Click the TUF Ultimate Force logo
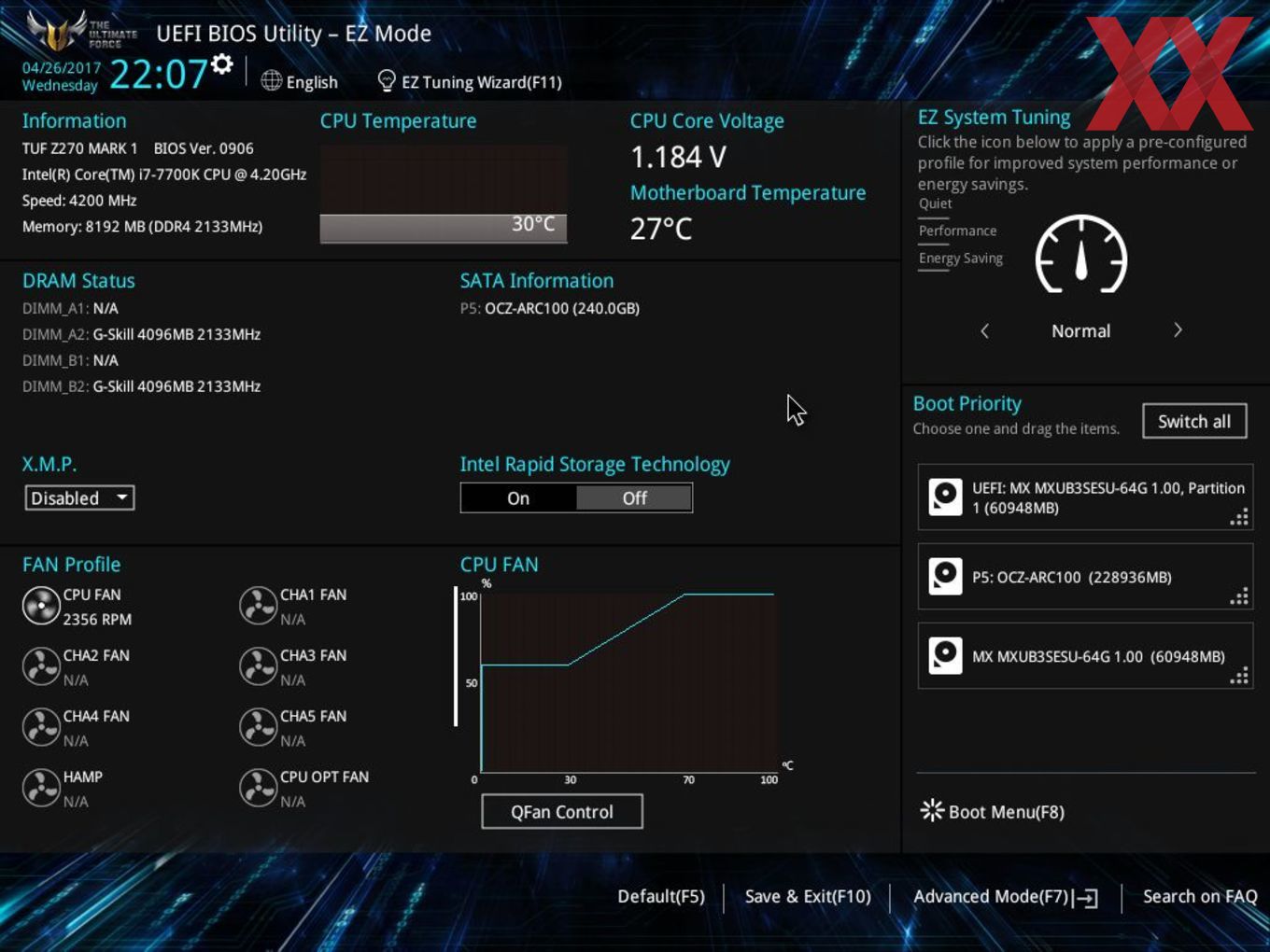This screenshot has height=952, width=1270. click(x=82, y=31)
